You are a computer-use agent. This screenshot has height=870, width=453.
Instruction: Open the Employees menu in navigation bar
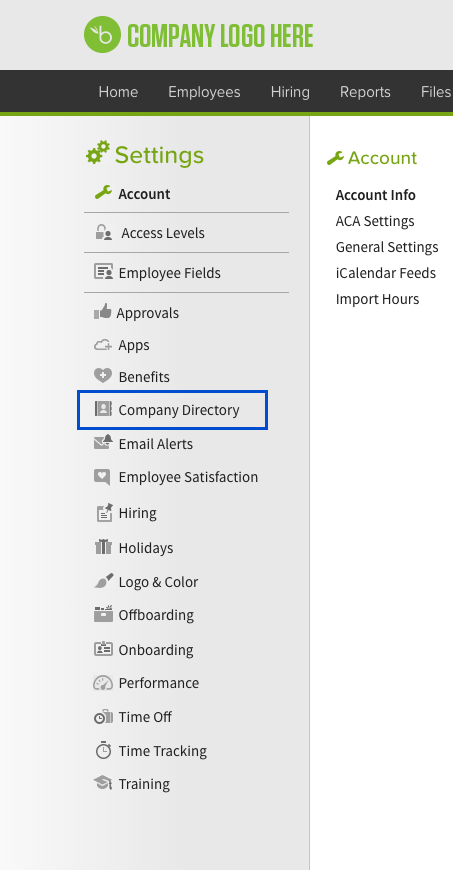tap(204, 92)
